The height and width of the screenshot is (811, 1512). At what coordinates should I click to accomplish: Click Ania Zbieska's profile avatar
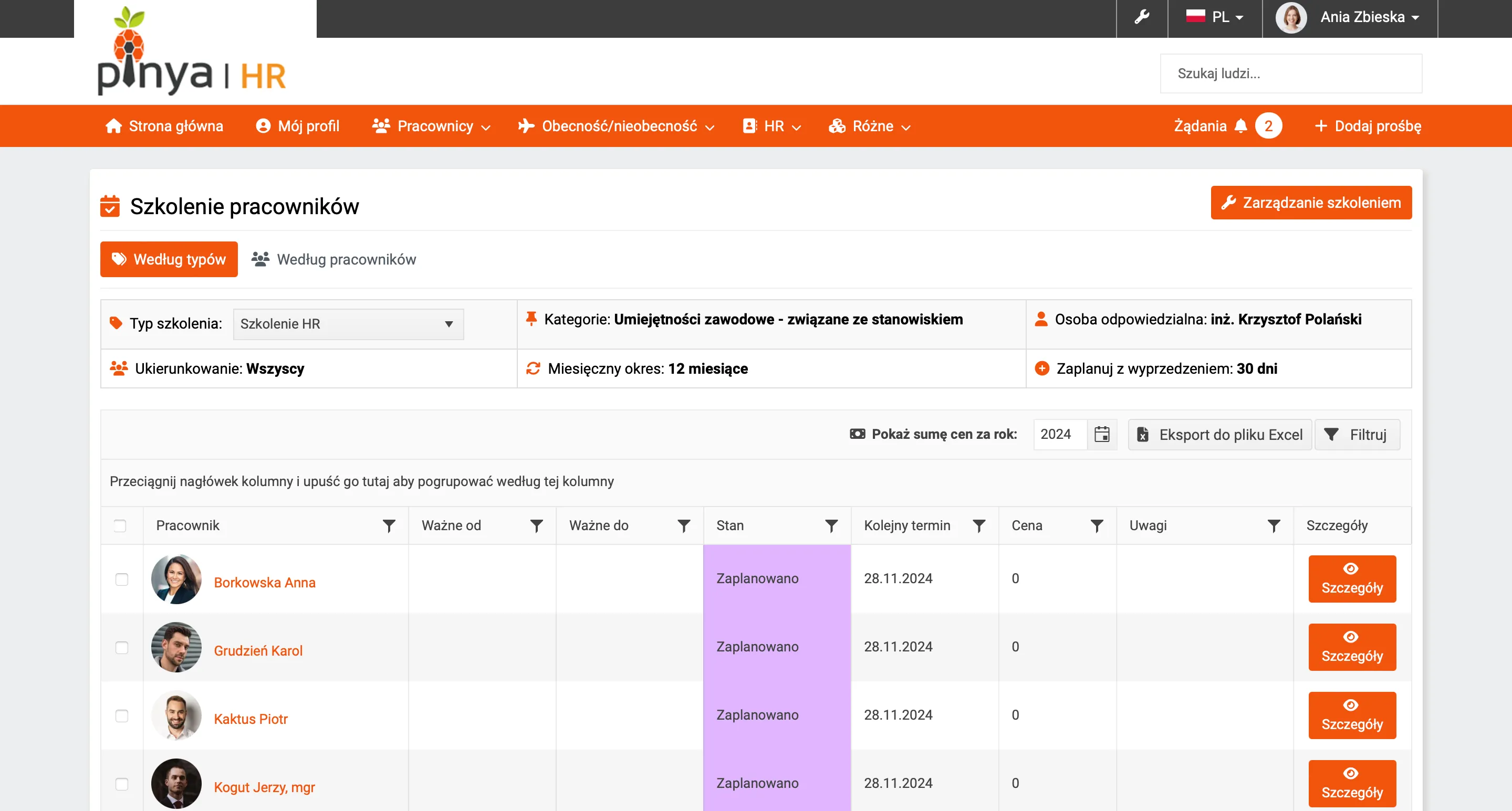point(1291,18)
